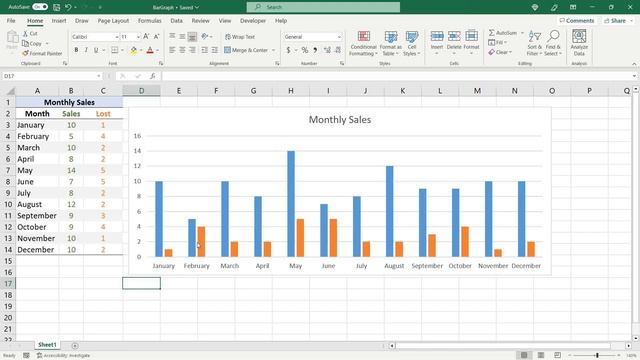Switch to the Insert tab
Viewport: 640px width, 360px height.
tap(59, 20)
